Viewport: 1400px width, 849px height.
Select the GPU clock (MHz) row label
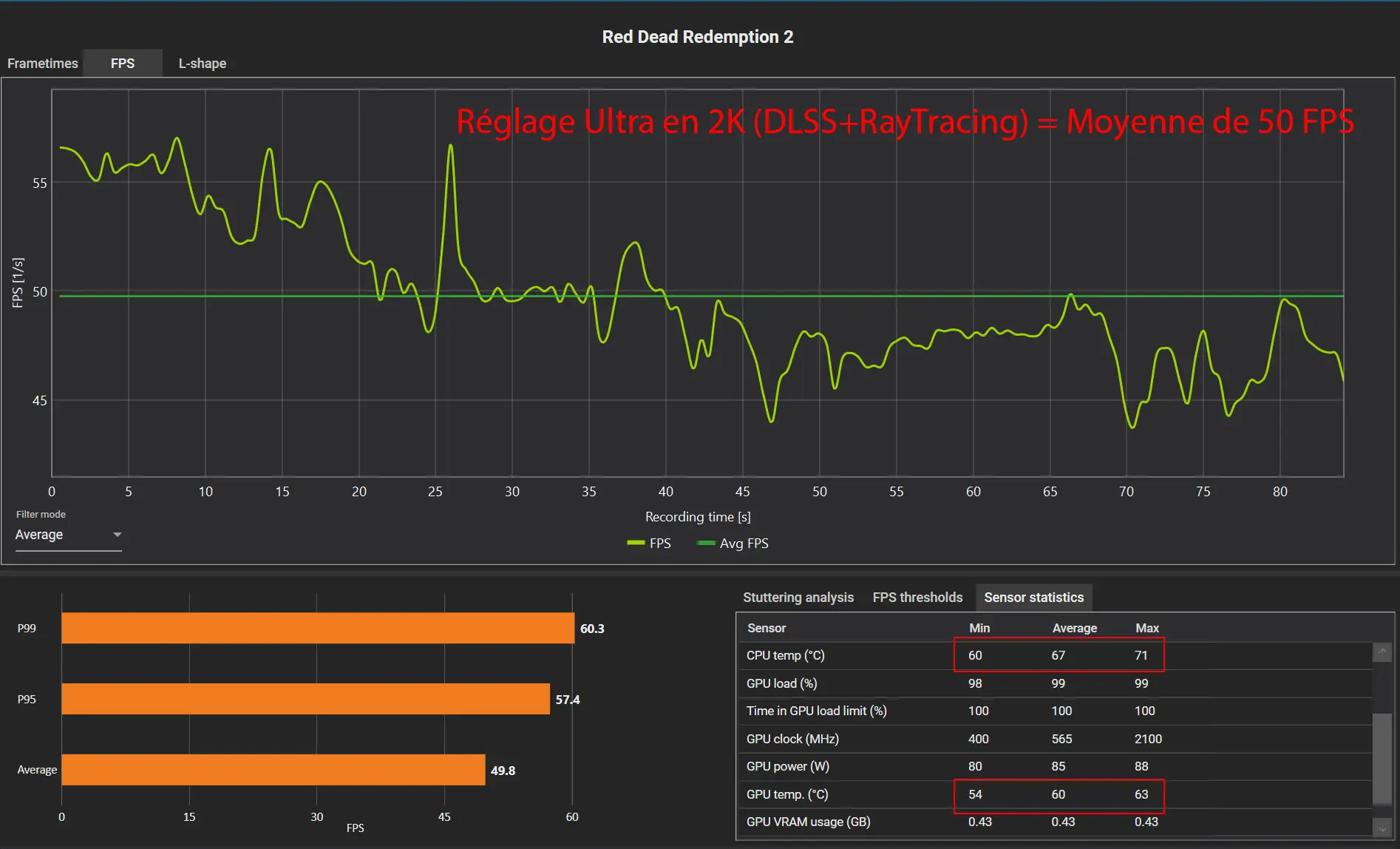point(792,739)
